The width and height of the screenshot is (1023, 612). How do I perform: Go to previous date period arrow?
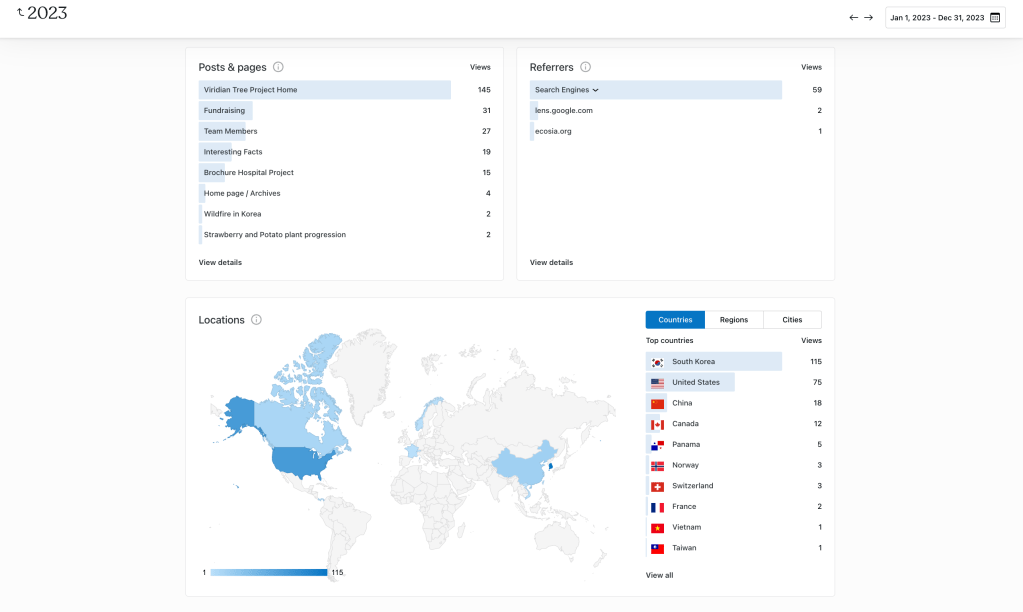pyautogui.click(x=853, y=17)
